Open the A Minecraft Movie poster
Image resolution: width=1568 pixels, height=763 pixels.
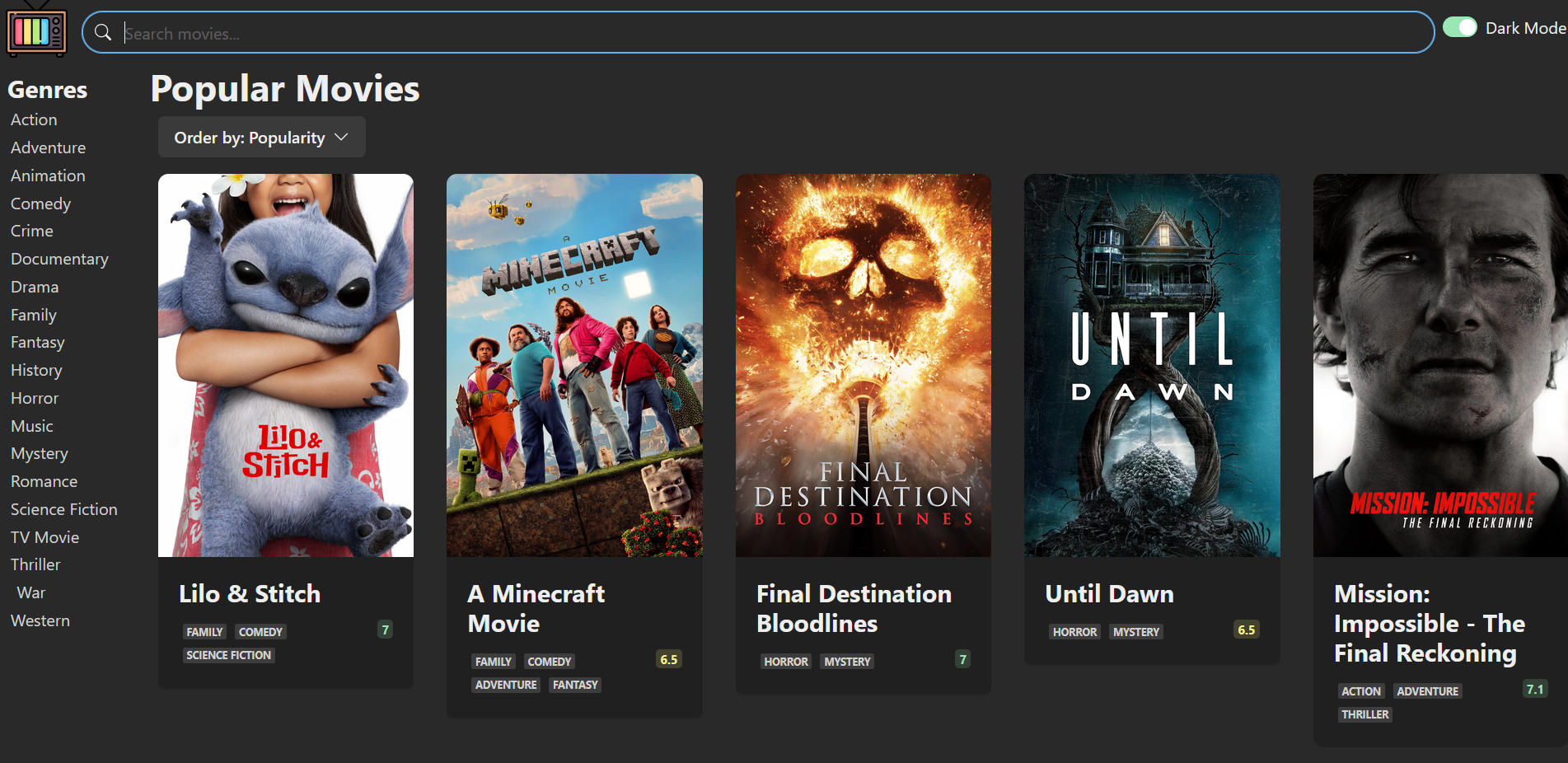[x=574, y=365]
